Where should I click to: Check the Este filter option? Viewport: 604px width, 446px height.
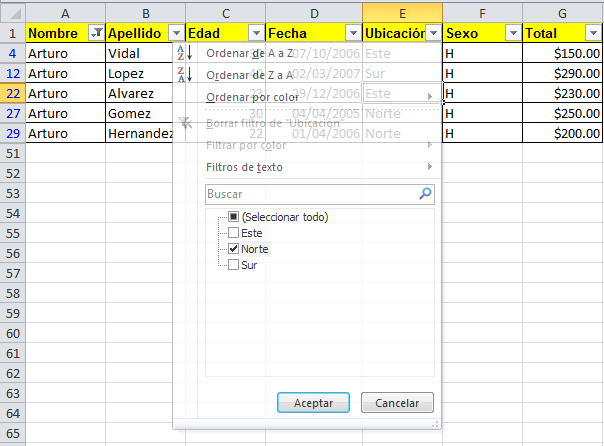233,233
